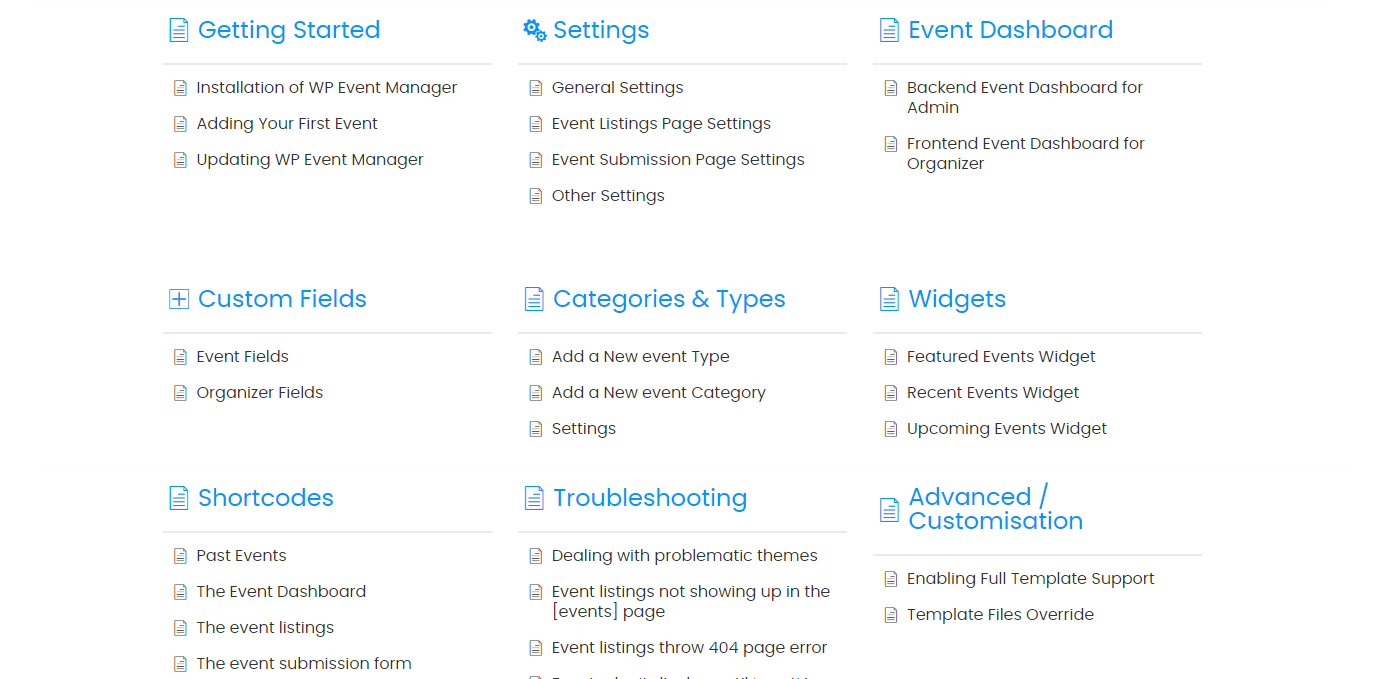
Task: Open Installation of WP Event Manager article
Action: pyautogui.click(x=326, y=88)
